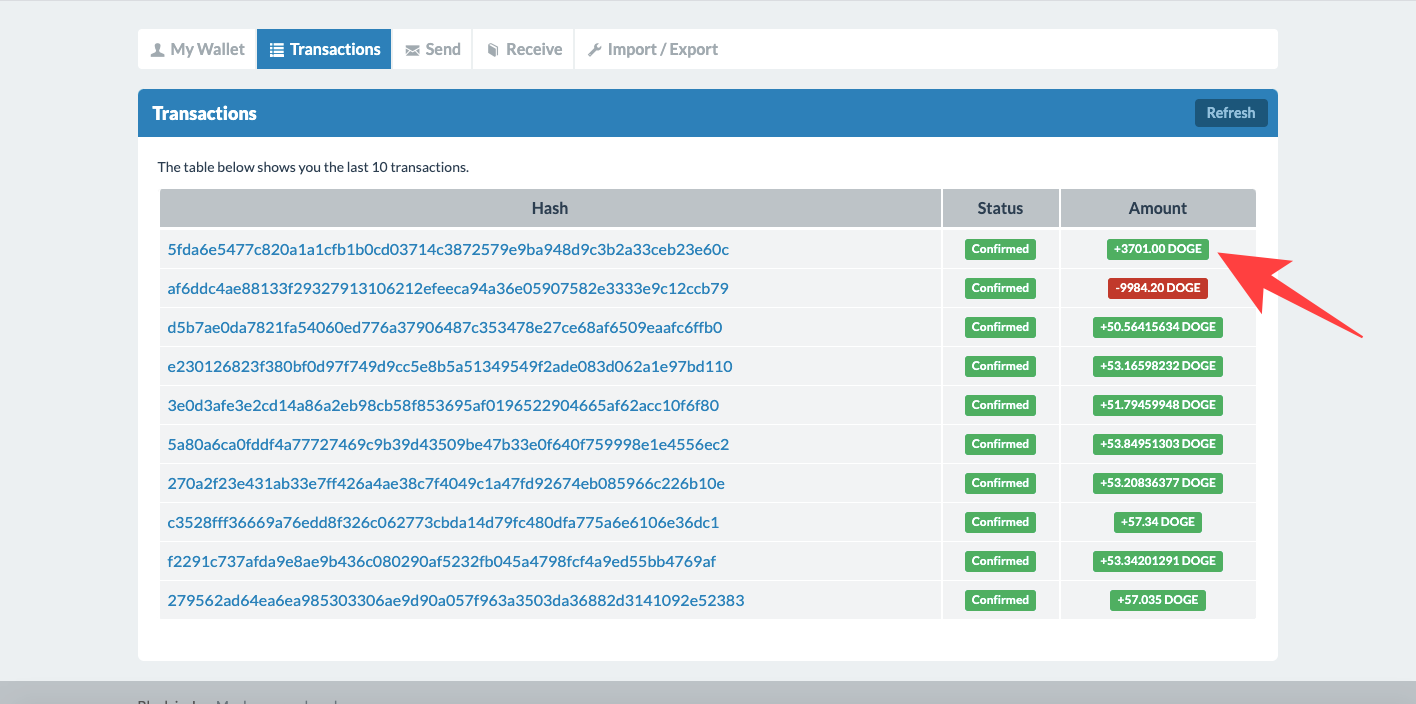
Task: Open transaction hash starting with 5a80a6ca0fdd
Action: (448, 444)
